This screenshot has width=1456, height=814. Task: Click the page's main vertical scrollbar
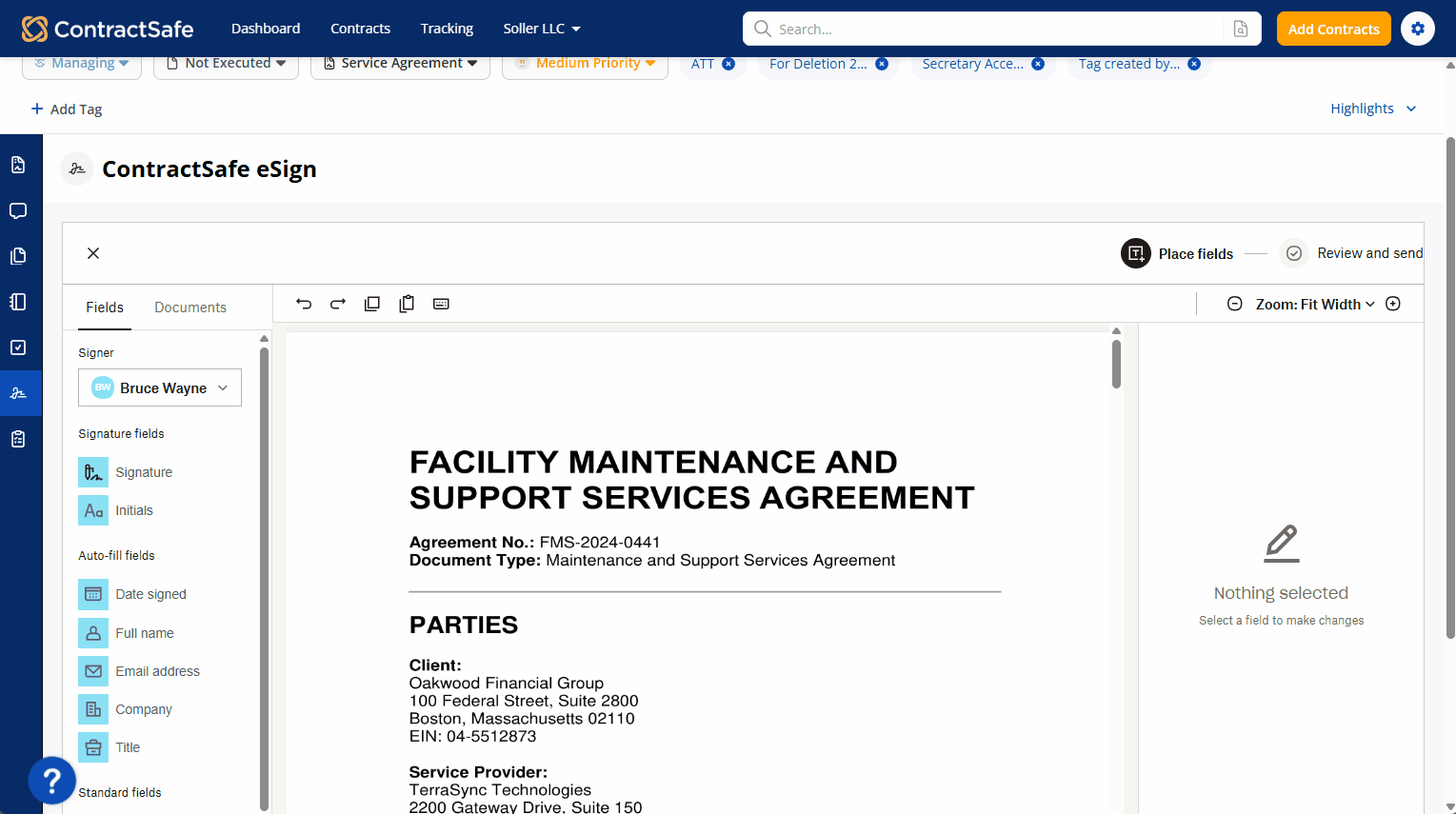pyautogui.click(x=1450, y=388)
